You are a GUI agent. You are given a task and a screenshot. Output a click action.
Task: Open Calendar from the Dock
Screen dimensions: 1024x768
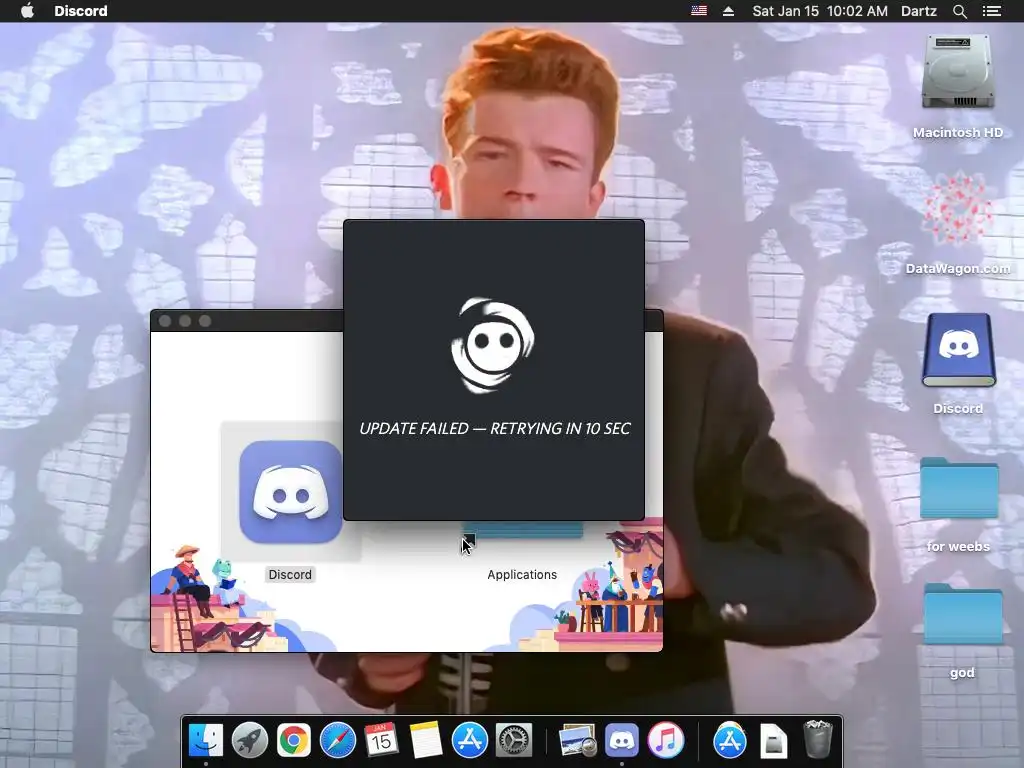pyautogui.click(x=381, y=740)
